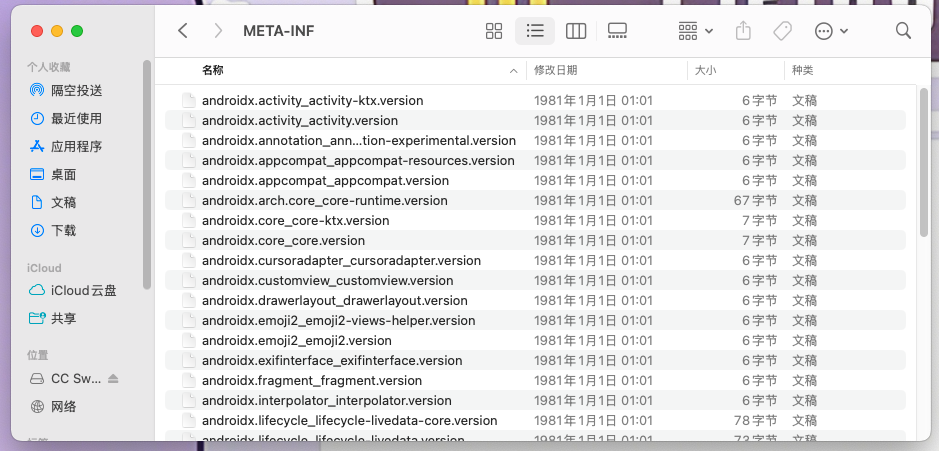Open 网络 in the sidebar
This screenshot has height=451, width=939.
pos(63,407)
